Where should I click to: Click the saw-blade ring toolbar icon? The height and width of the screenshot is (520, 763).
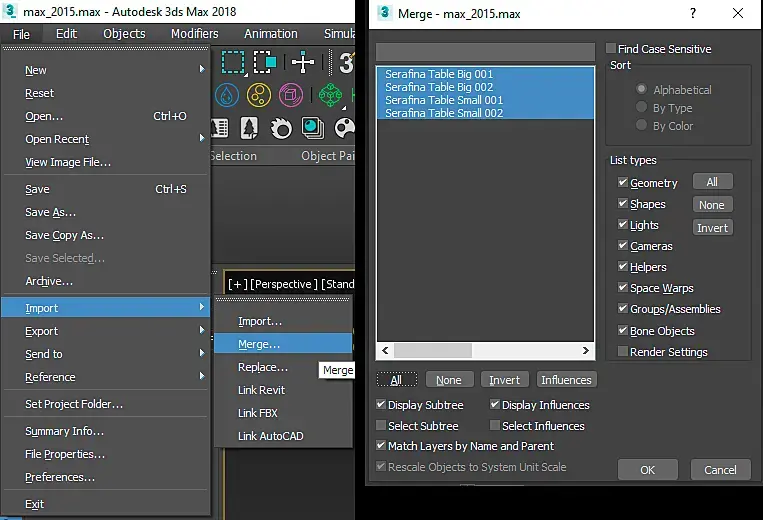[x=281, y=129]
